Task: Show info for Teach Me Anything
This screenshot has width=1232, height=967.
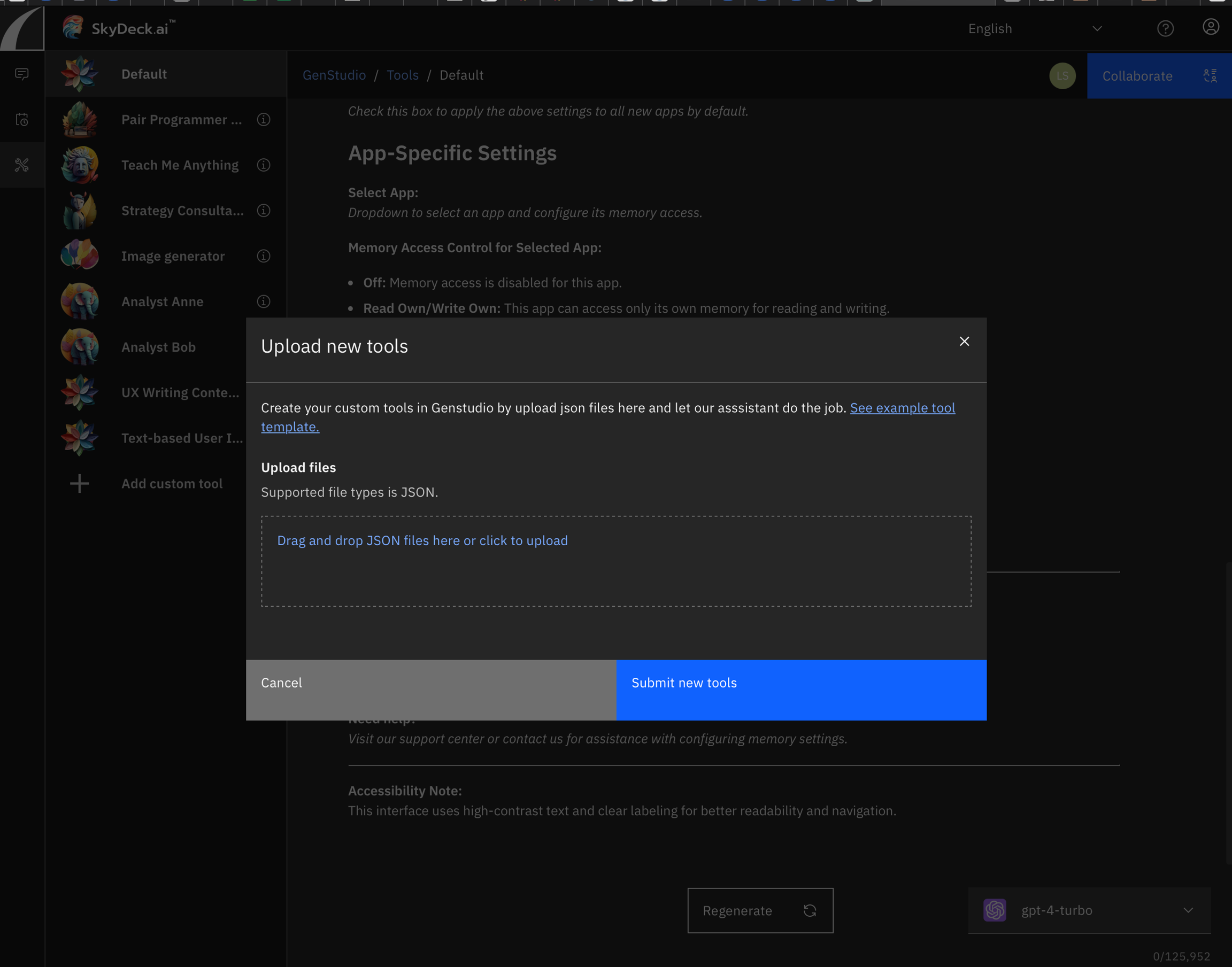Action: 263,165
